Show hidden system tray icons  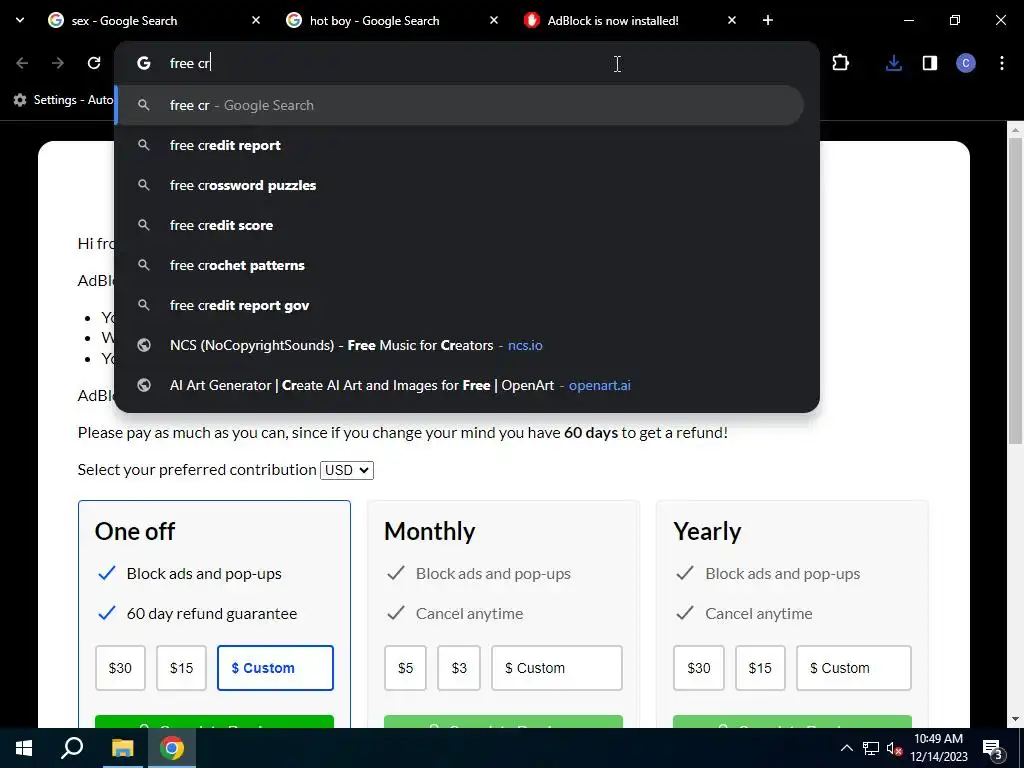tap(846, 749)
